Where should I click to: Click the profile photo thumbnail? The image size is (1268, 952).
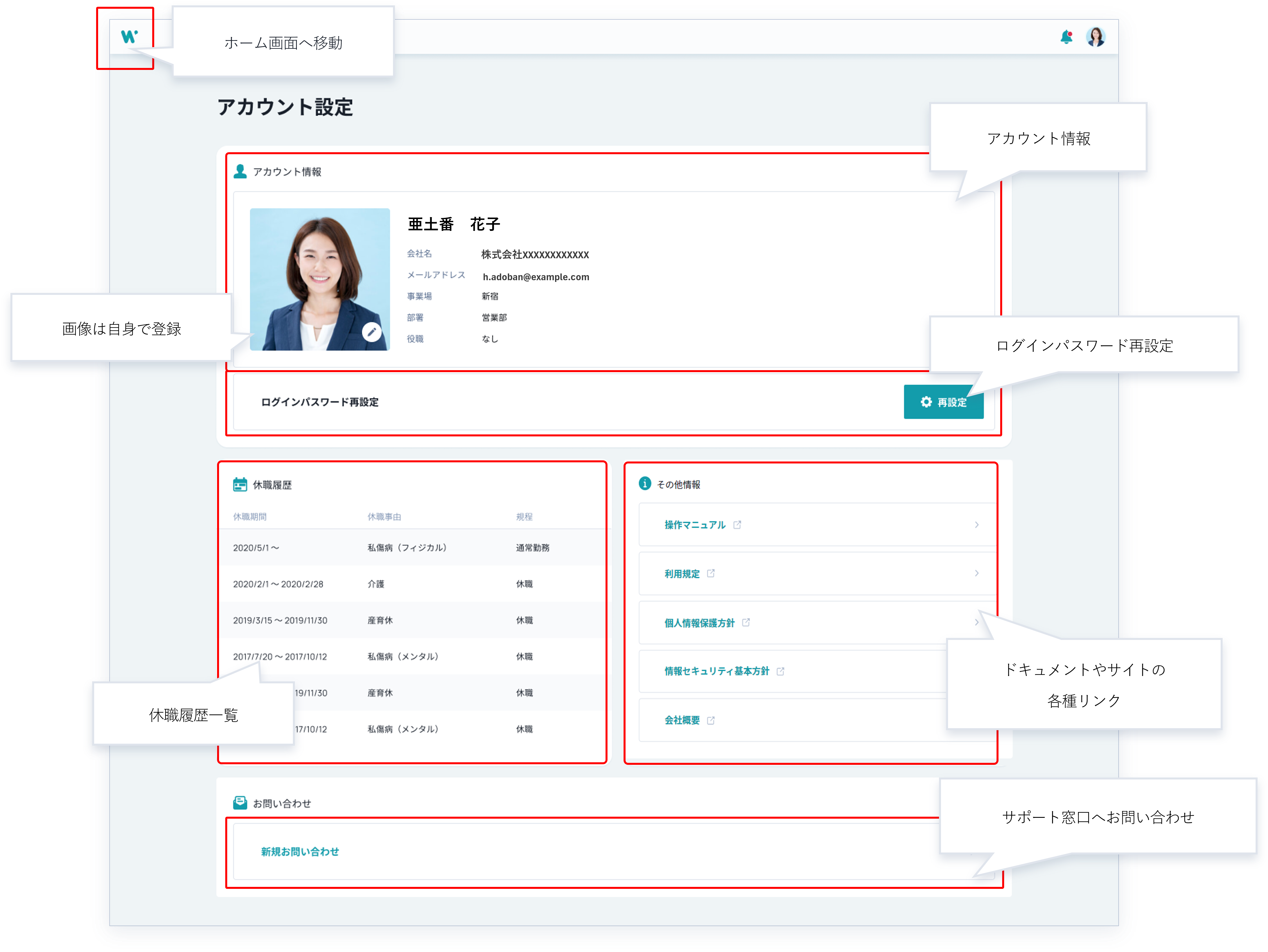320,279
